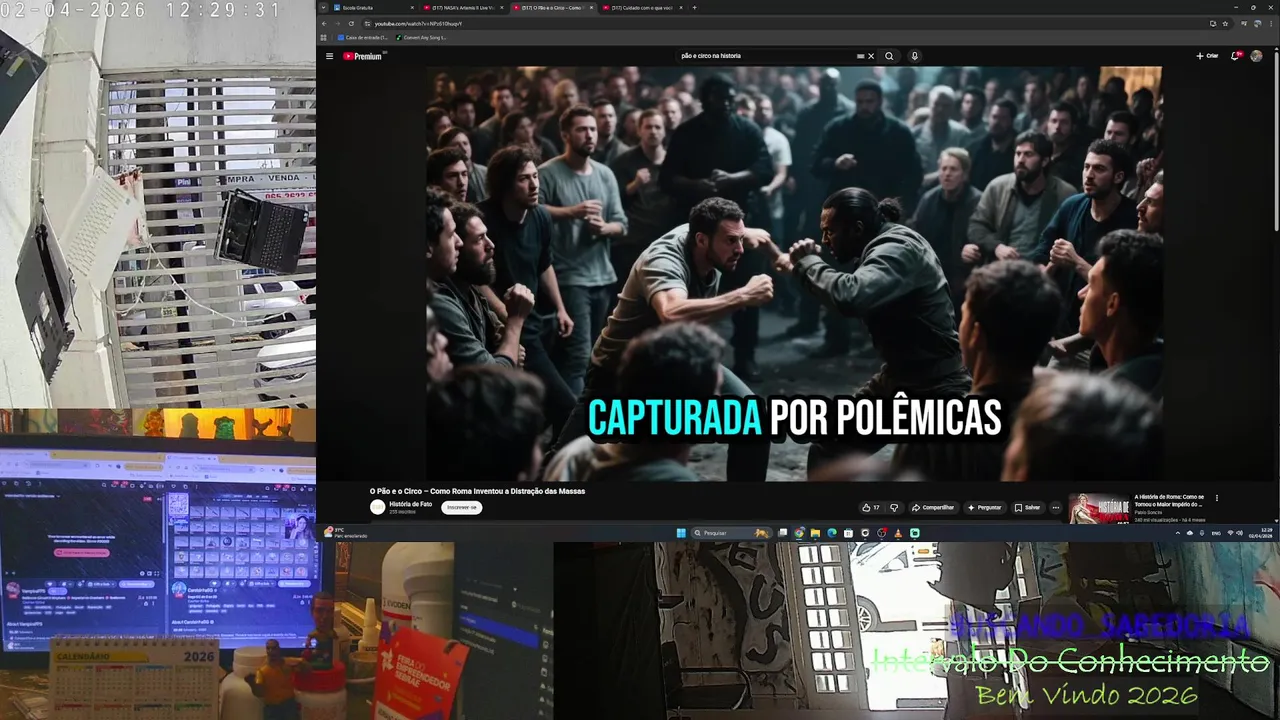Open Convert Any Song bookmark

tap(422, 37)
